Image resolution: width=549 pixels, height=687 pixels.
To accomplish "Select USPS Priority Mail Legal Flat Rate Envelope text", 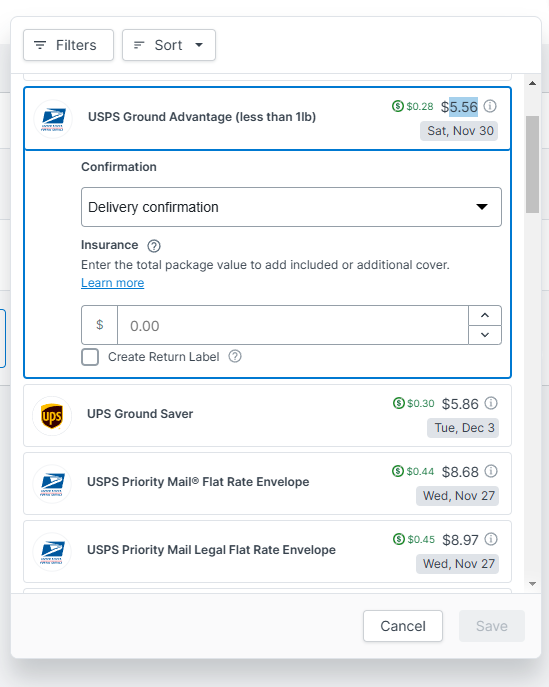I will click(x=211, y=550).
